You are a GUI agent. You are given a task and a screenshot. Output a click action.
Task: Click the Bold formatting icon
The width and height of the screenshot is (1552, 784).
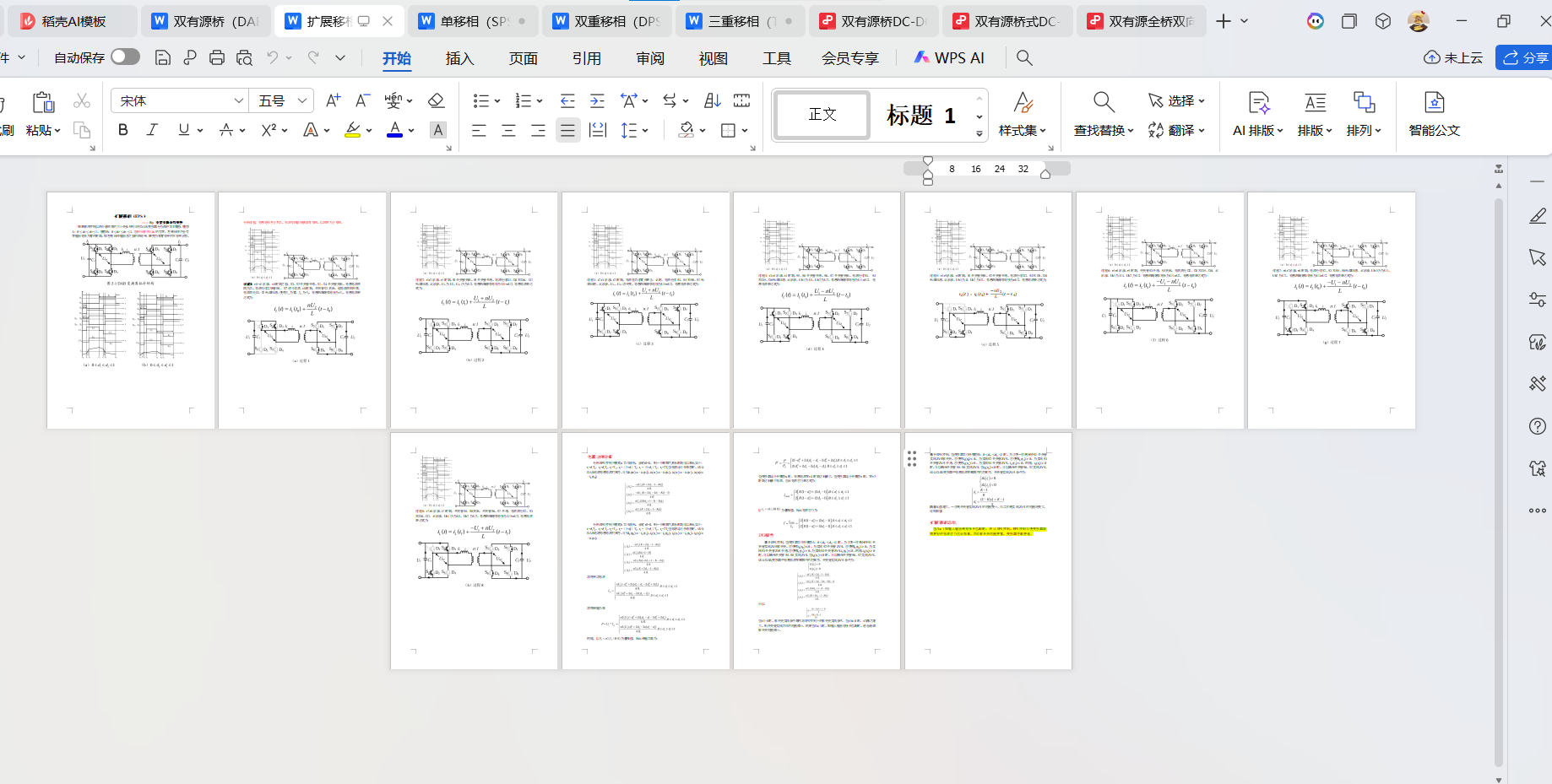coord(123,130)
